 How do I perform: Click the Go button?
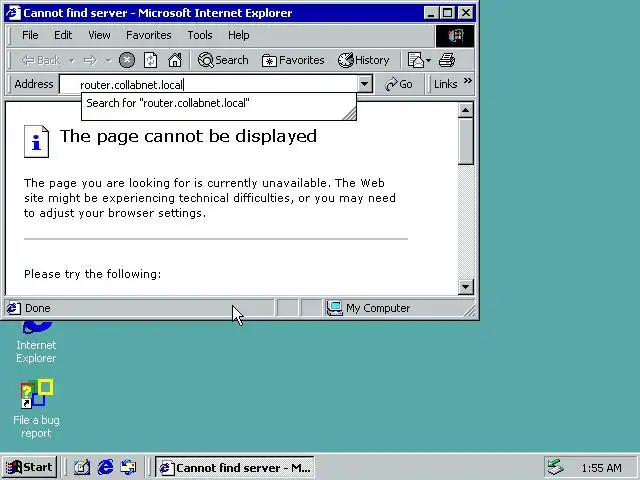398,84
